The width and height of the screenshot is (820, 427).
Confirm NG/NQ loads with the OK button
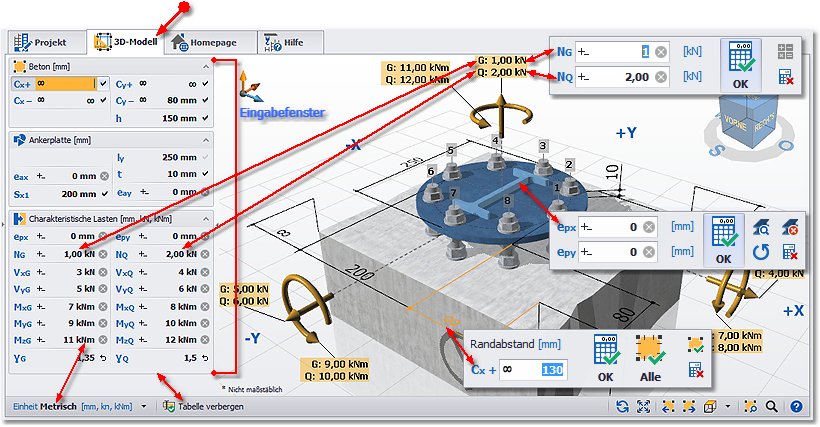tap(741, 65)
